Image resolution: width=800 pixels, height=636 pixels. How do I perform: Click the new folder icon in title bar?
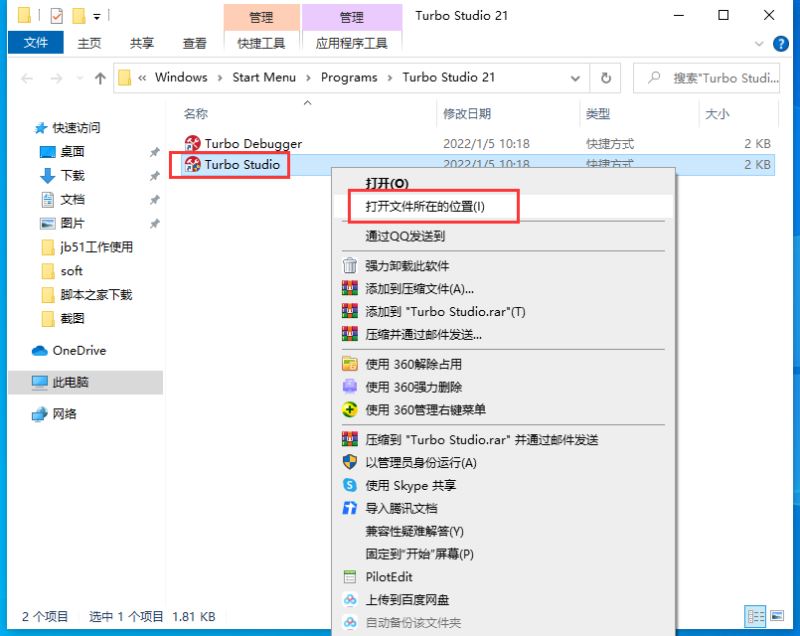pyautogui.click(x=79, y=16)
